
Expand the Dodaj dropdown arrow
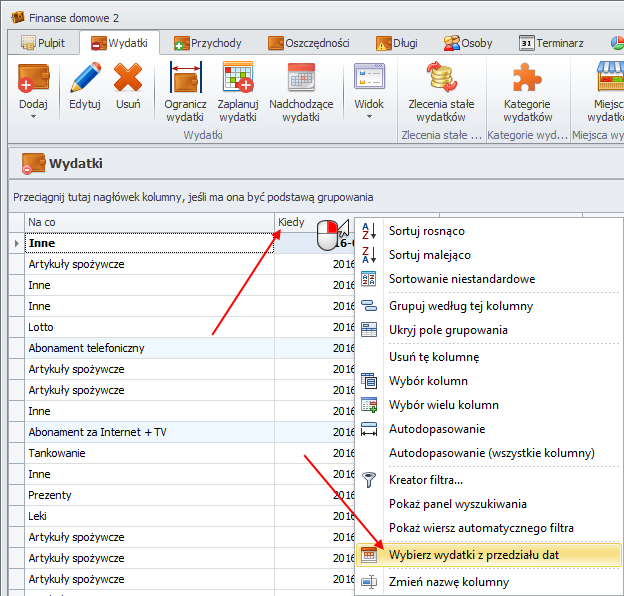pos(33,116)
